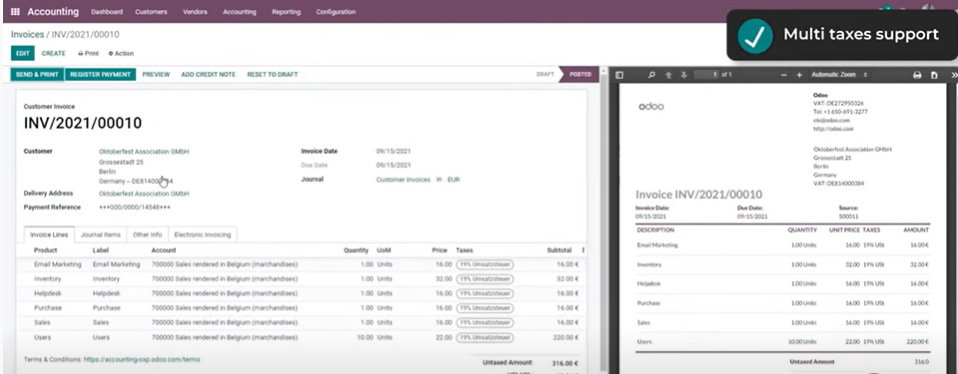The height and width of the screenshot is (374, 958).
Task: Zoom in on the PDF preview
Action: point(799,75)
